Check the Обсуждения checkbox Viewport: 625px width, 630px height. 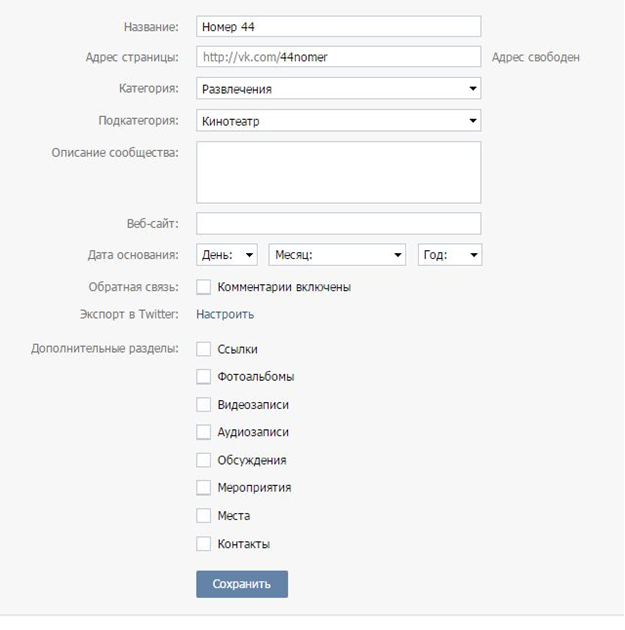point(204,460)
